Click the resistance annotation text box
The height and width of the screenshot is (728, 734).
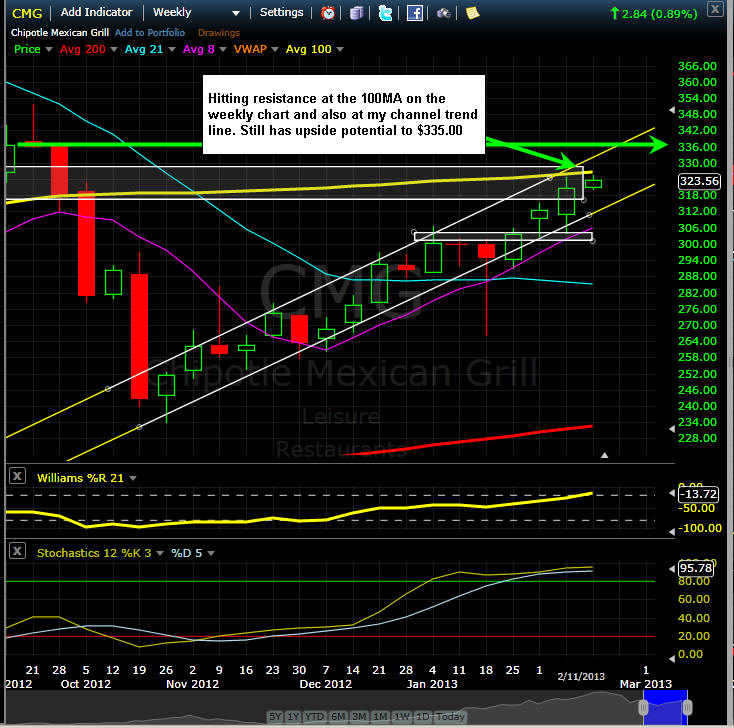[x=344, y=114]
